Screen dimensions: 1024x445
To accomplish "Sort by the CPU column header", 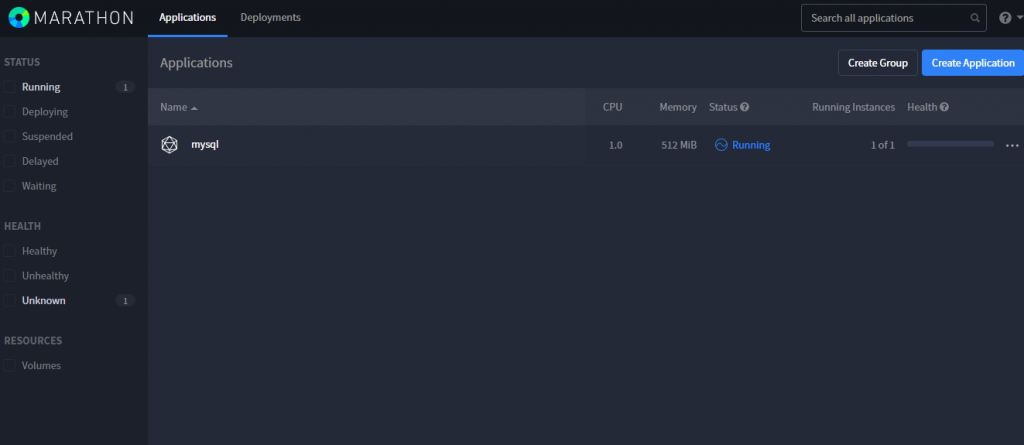I will 613,107.
